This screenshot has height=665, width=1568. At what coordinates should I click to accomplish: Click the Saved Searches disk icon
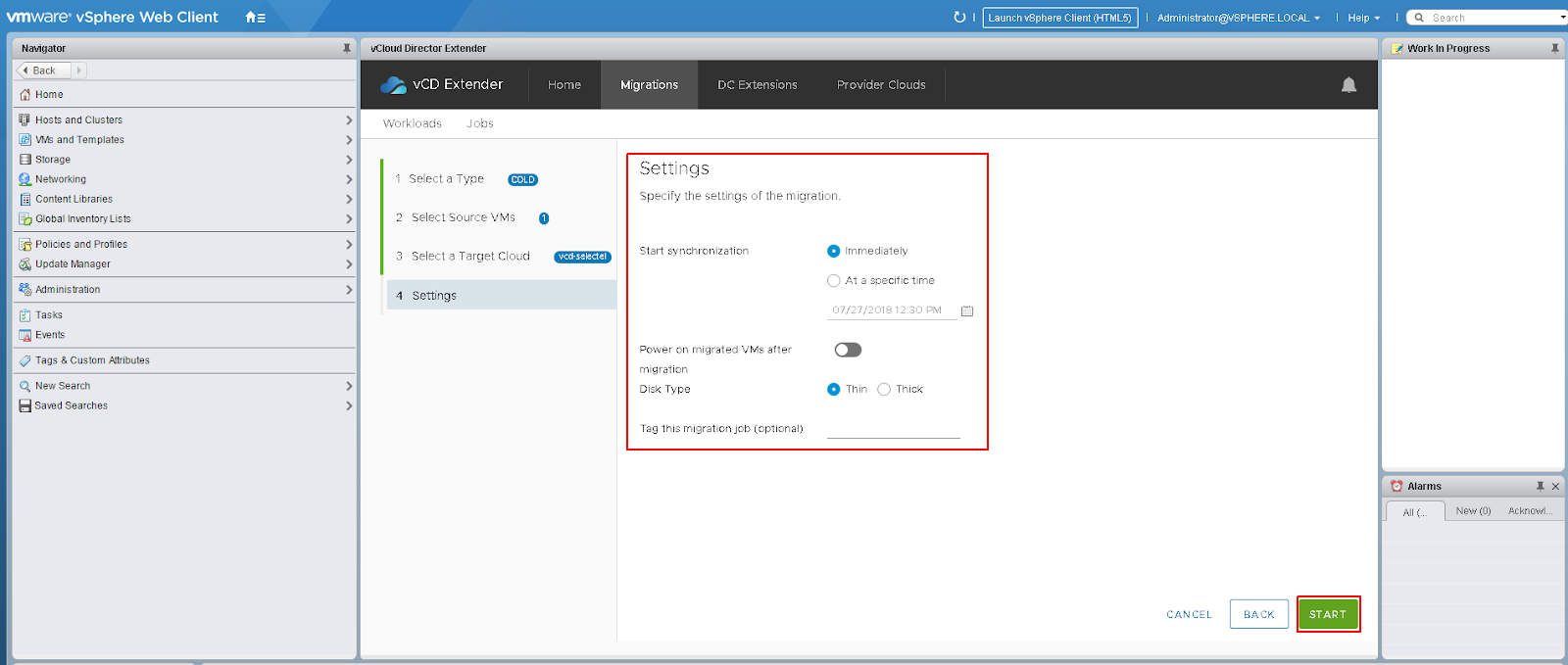[25, 405]
